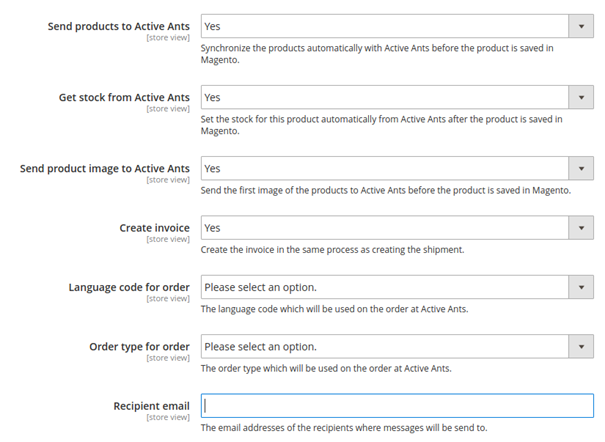Expand the Create invoice dropdown

click(397, 228)
